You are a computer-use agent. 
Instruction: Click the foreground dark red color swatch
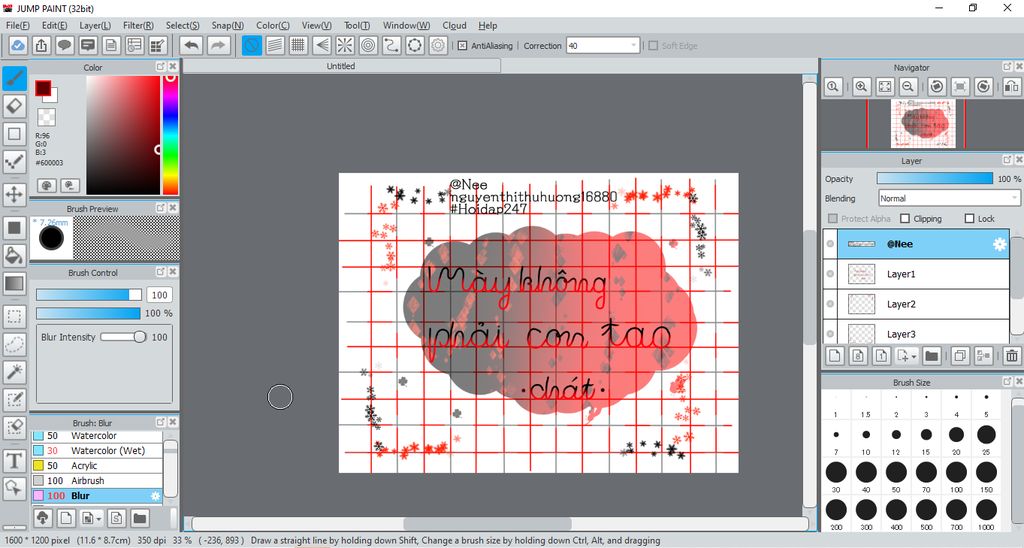coord(43,88)
